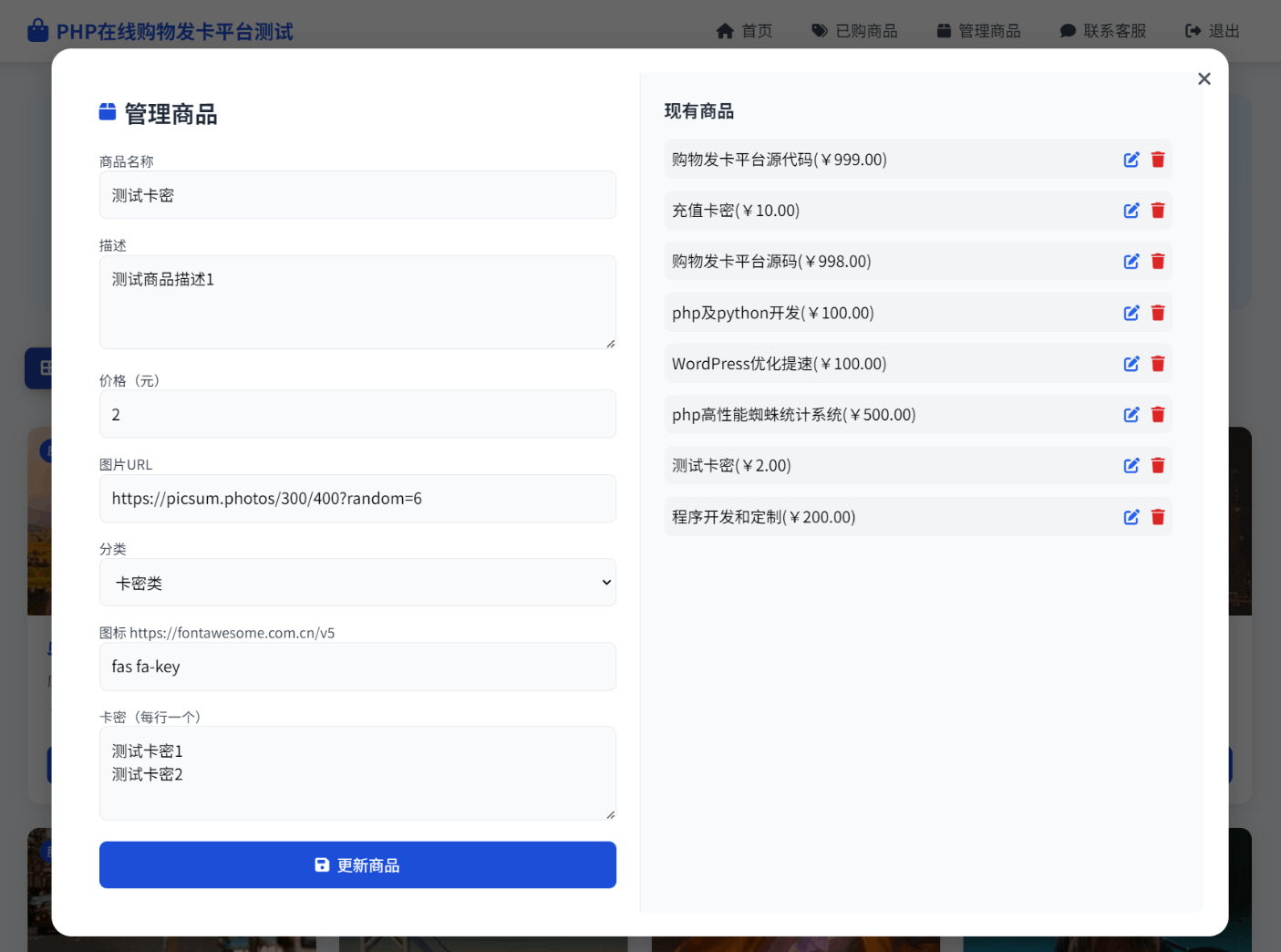Click 退出 to log out

[1213, 31]
